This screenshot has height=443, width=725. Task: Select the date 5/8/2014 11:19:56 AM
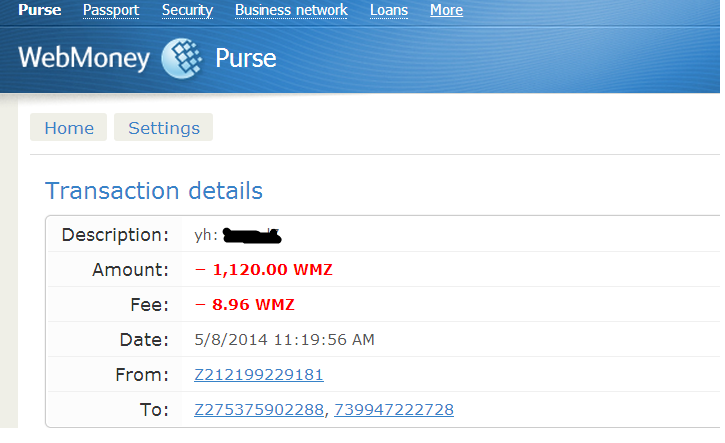click(284, 340)
